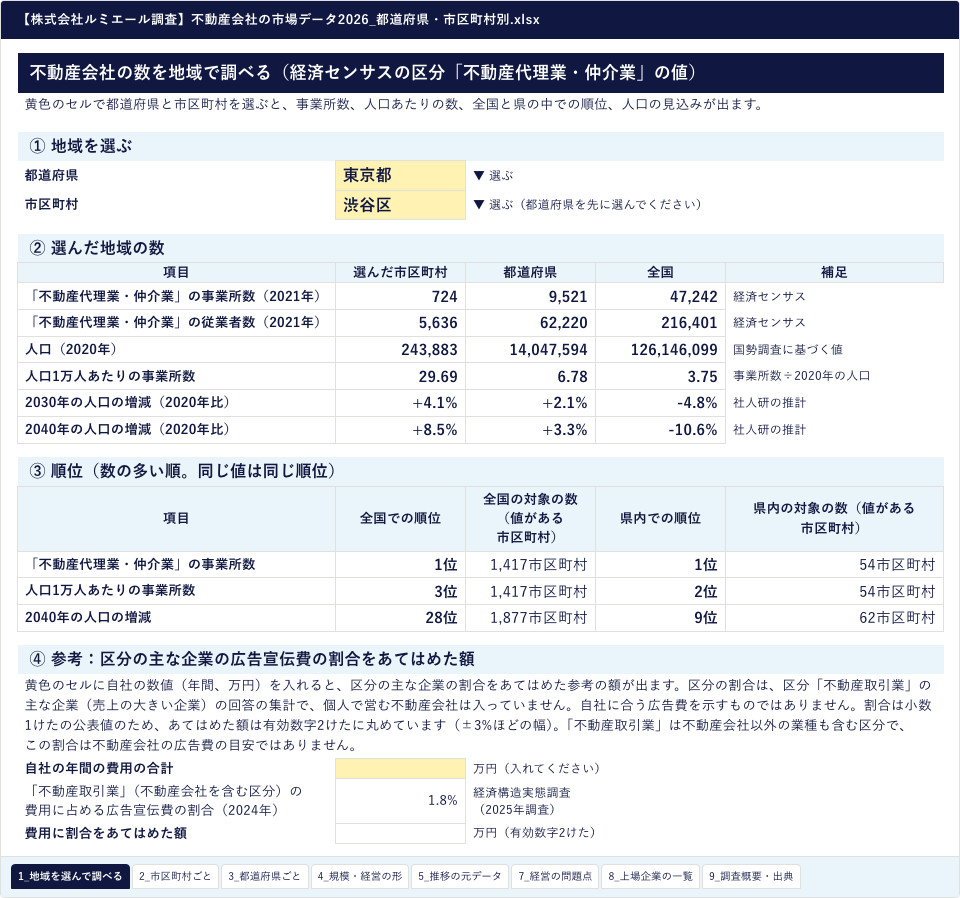The width and height of the screenshot is (960, 898).
Task: Click the yellow 自社の年間の費用の合計 input cell
Action: pos(400,768)
